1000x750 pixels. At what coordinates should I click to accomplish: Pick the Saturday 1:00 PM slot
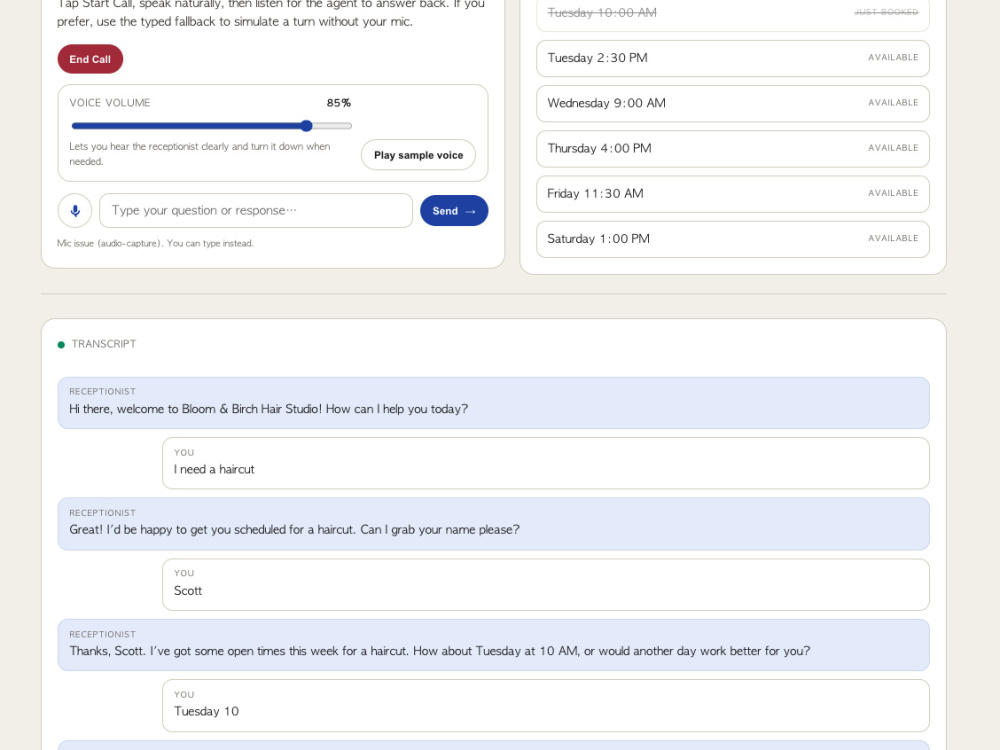733,239
